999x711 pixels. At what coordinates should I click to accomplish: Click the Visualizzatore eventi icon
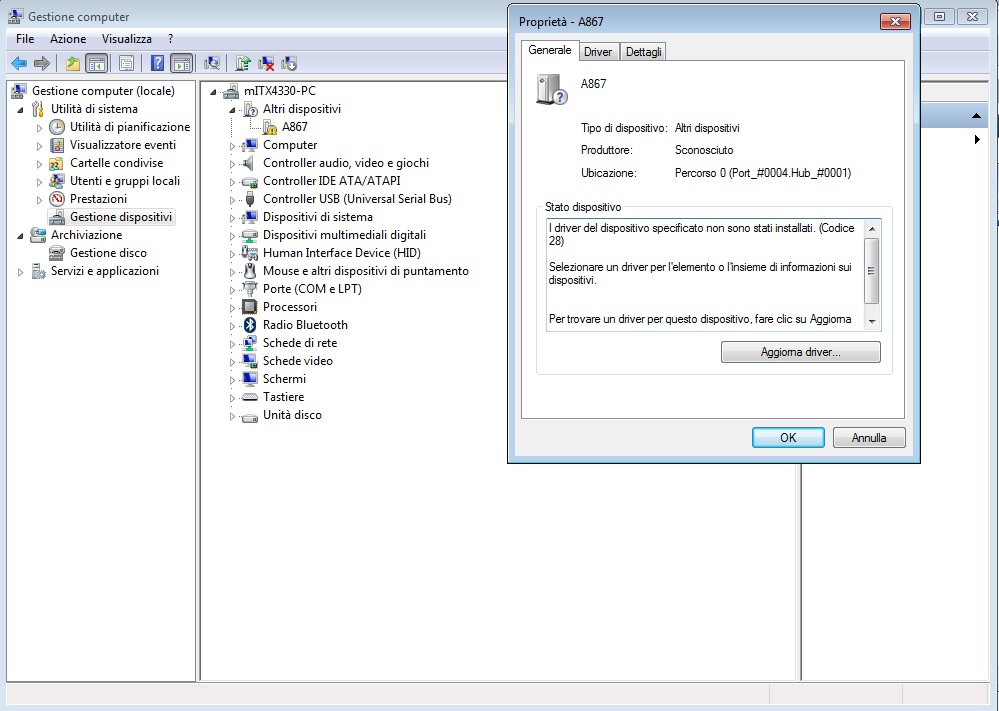57,145
